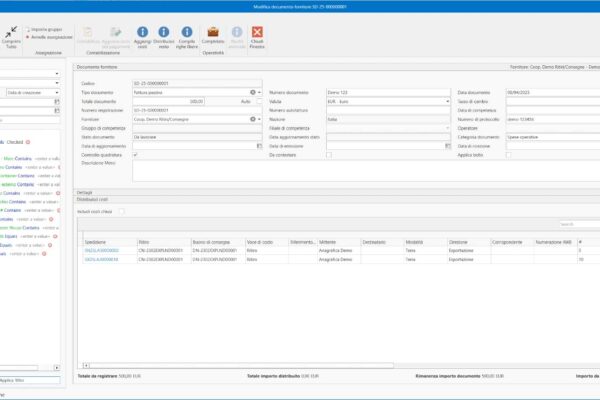
Task: Click the Tasso di cambio field
Action: click(x=553, y=101)
